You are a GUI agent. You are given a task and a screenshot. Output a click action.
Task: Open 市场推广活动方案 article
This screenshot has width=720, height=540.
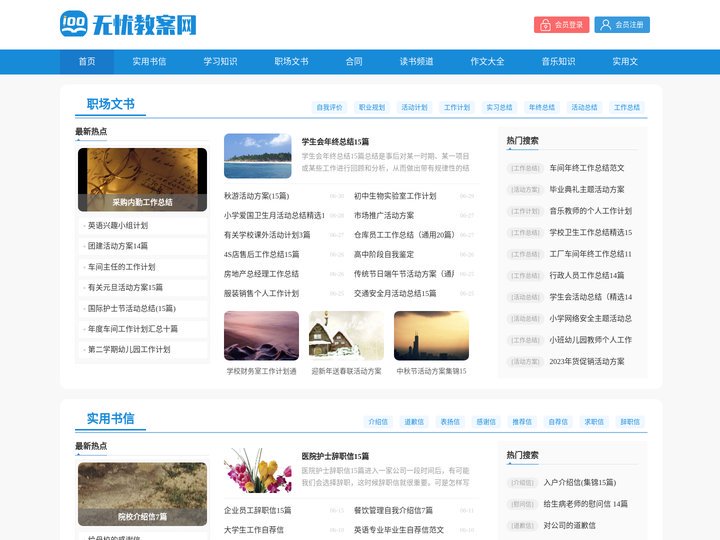[384, 215]
